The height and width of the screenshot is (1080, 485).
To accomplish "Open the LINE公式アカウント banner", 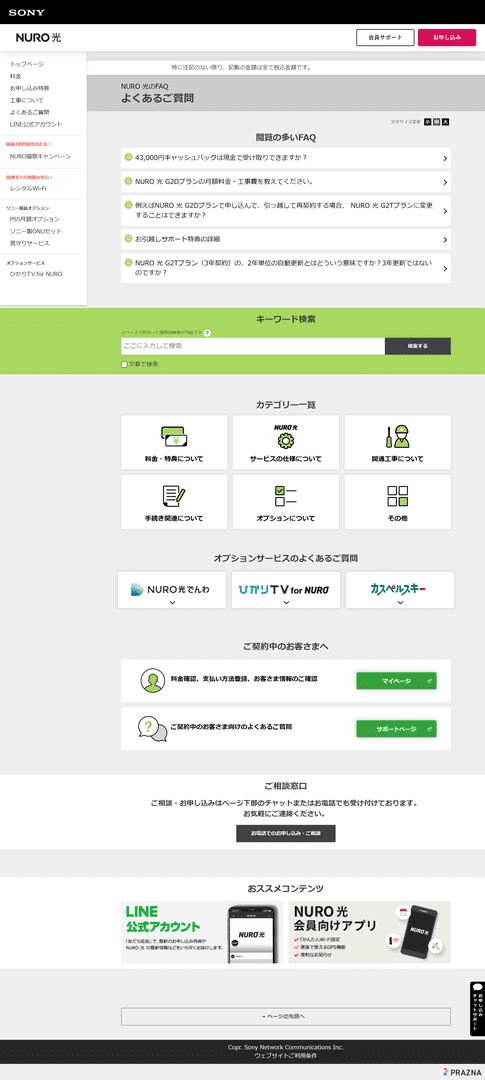I will (x=202, y=932).
